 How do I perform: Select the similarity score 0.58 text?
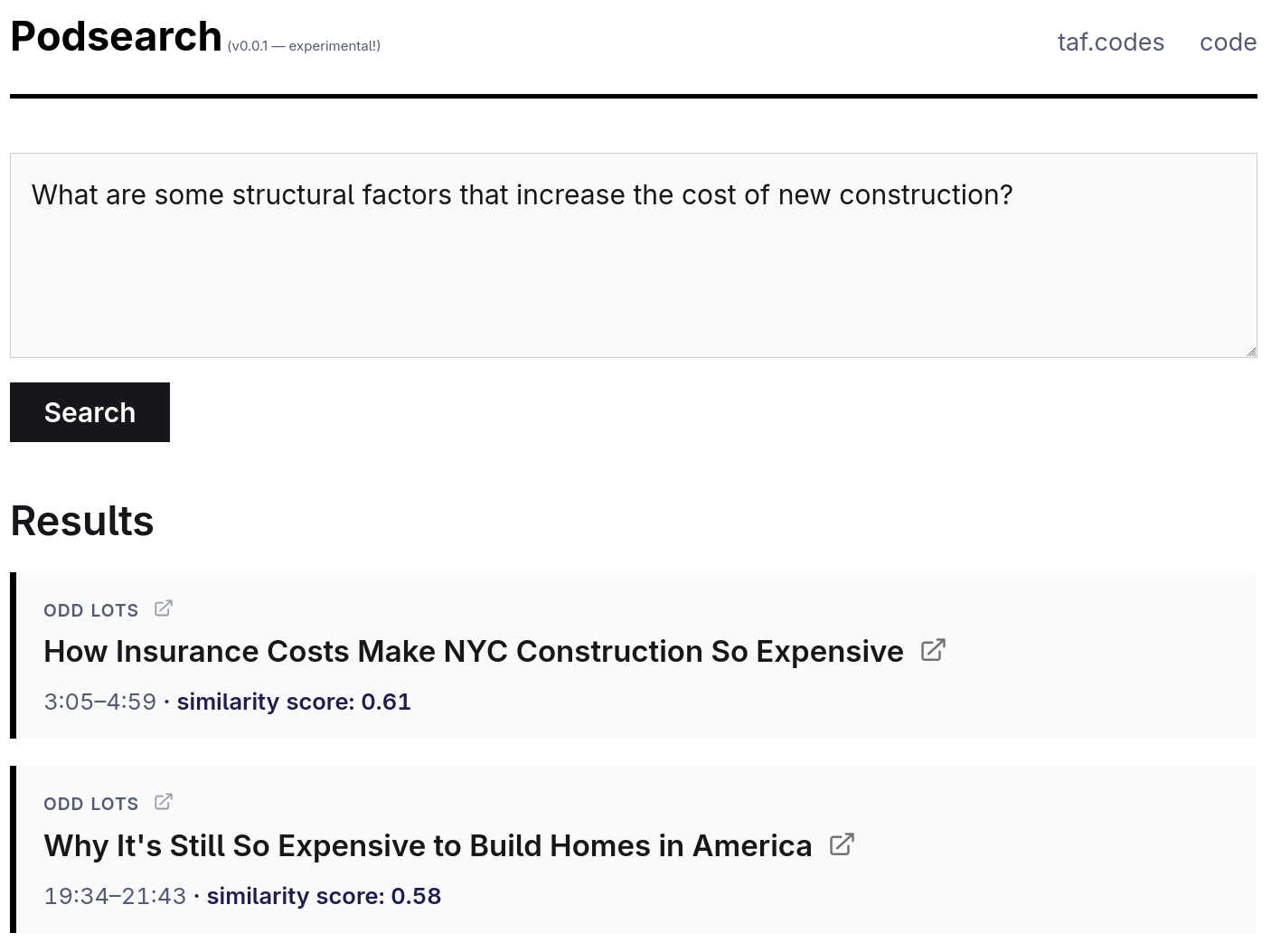pyautogui.click(x=324, y=896)
